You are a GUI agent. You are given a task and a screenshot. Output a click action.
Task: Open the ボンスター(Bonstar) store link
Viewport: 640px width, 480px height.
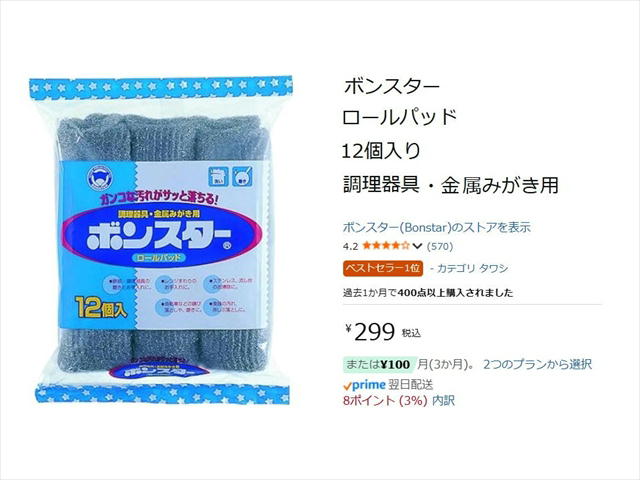pos(437,227)
